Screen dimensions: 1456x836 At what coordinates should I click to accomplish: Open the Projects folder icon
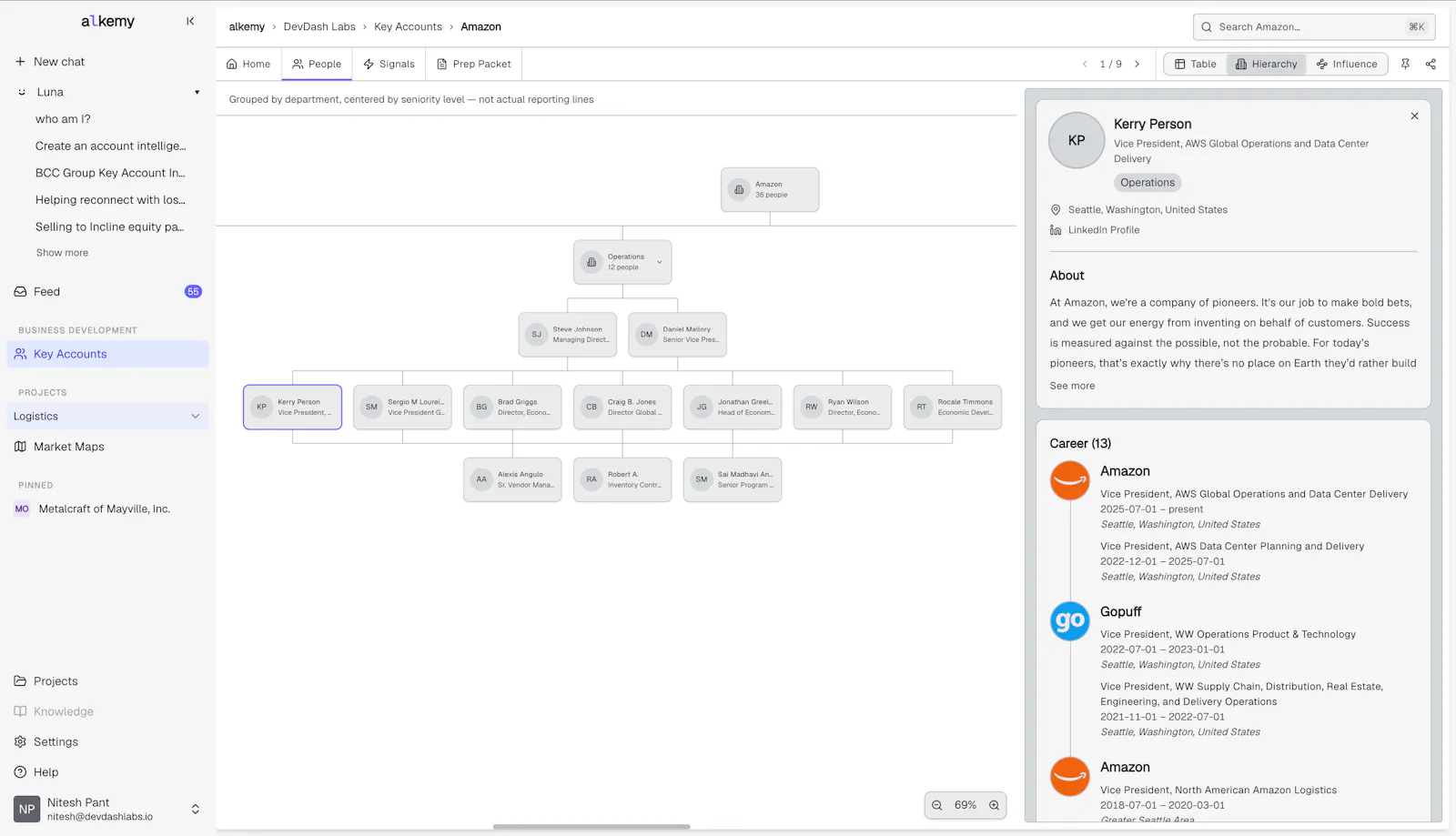pyautogui.click(x=20, y=681)
